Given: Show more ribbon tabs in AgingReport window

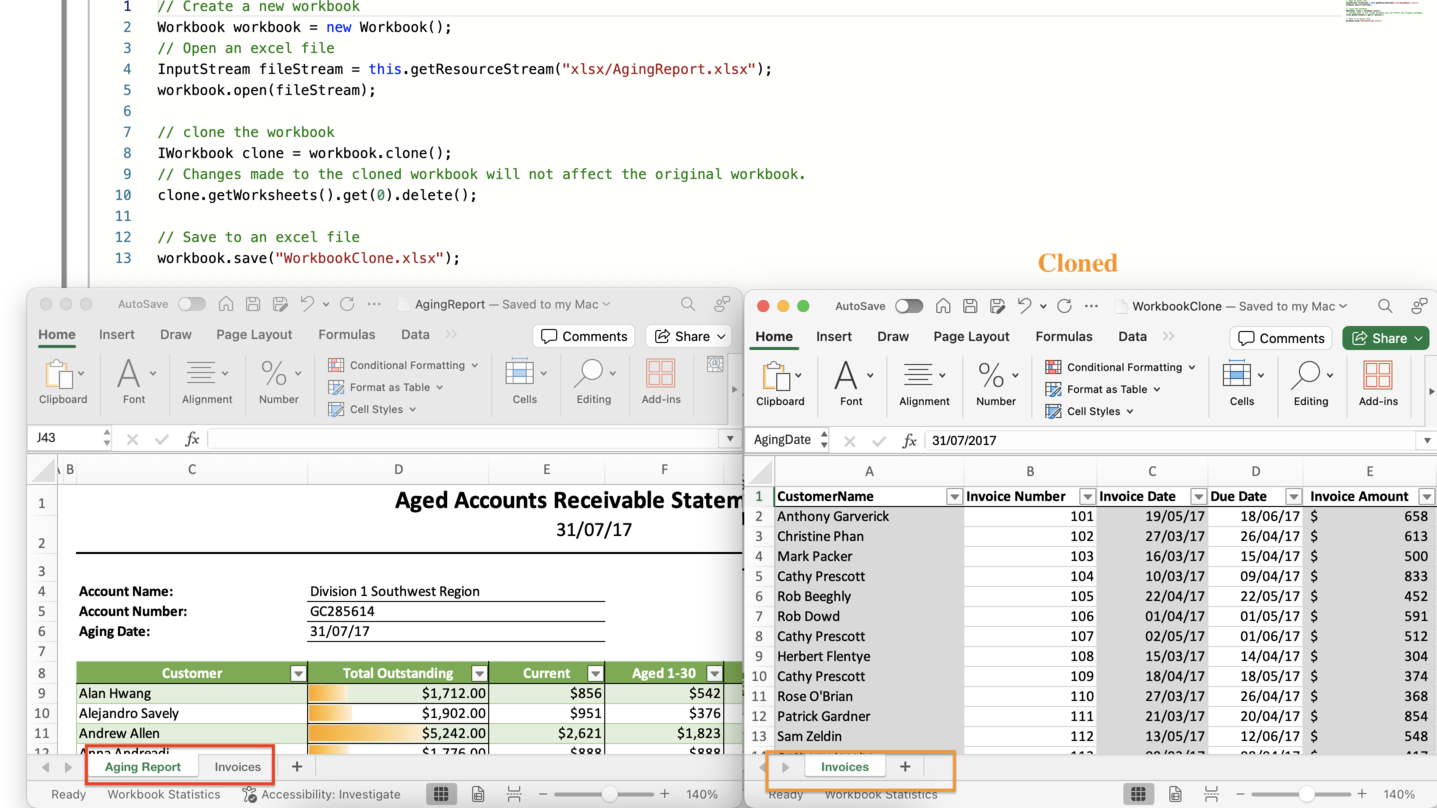Looking at the screenshot, I should 451,335.
